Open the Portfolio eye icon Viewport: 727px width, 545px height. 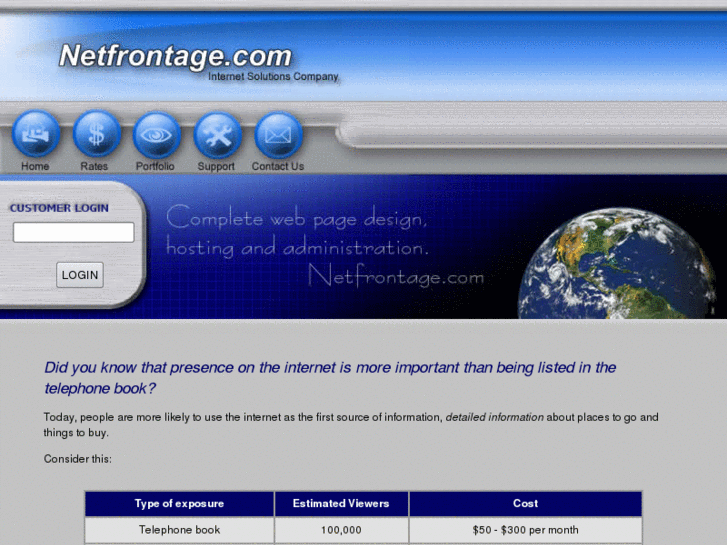tap(157, 135)
